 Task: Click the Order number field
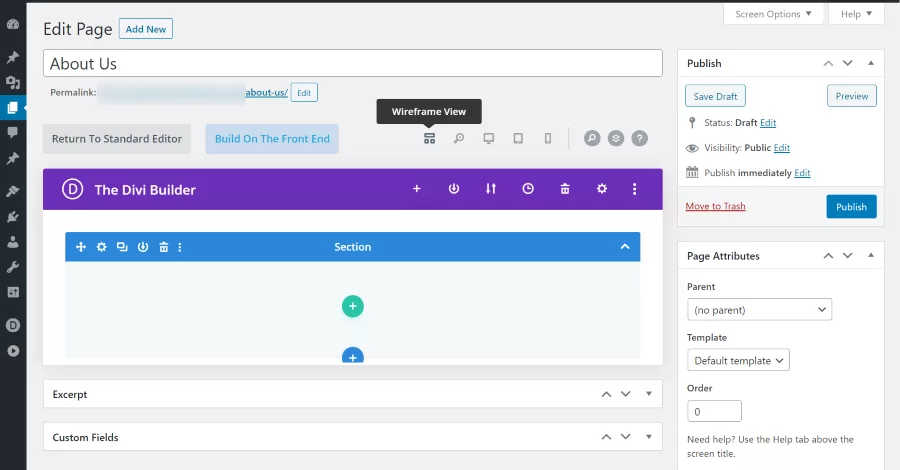(x=714, y=411)
